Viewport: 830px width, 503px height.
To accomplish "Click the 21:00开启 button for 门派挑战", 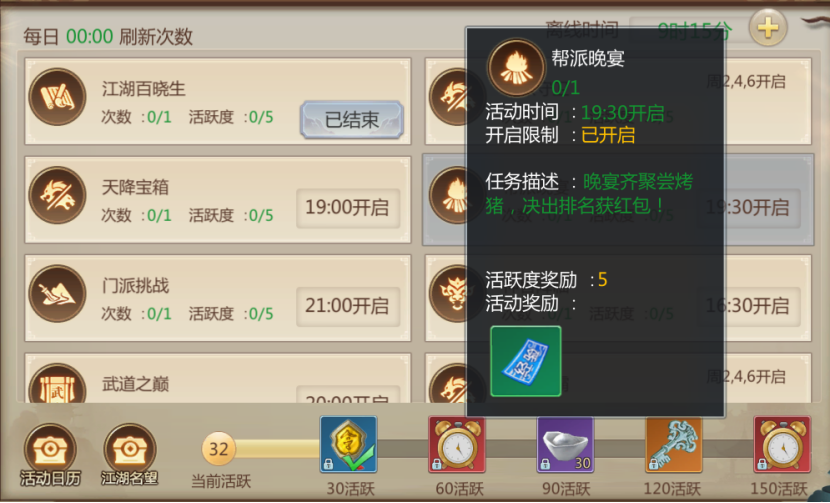I will coord(348,307).
